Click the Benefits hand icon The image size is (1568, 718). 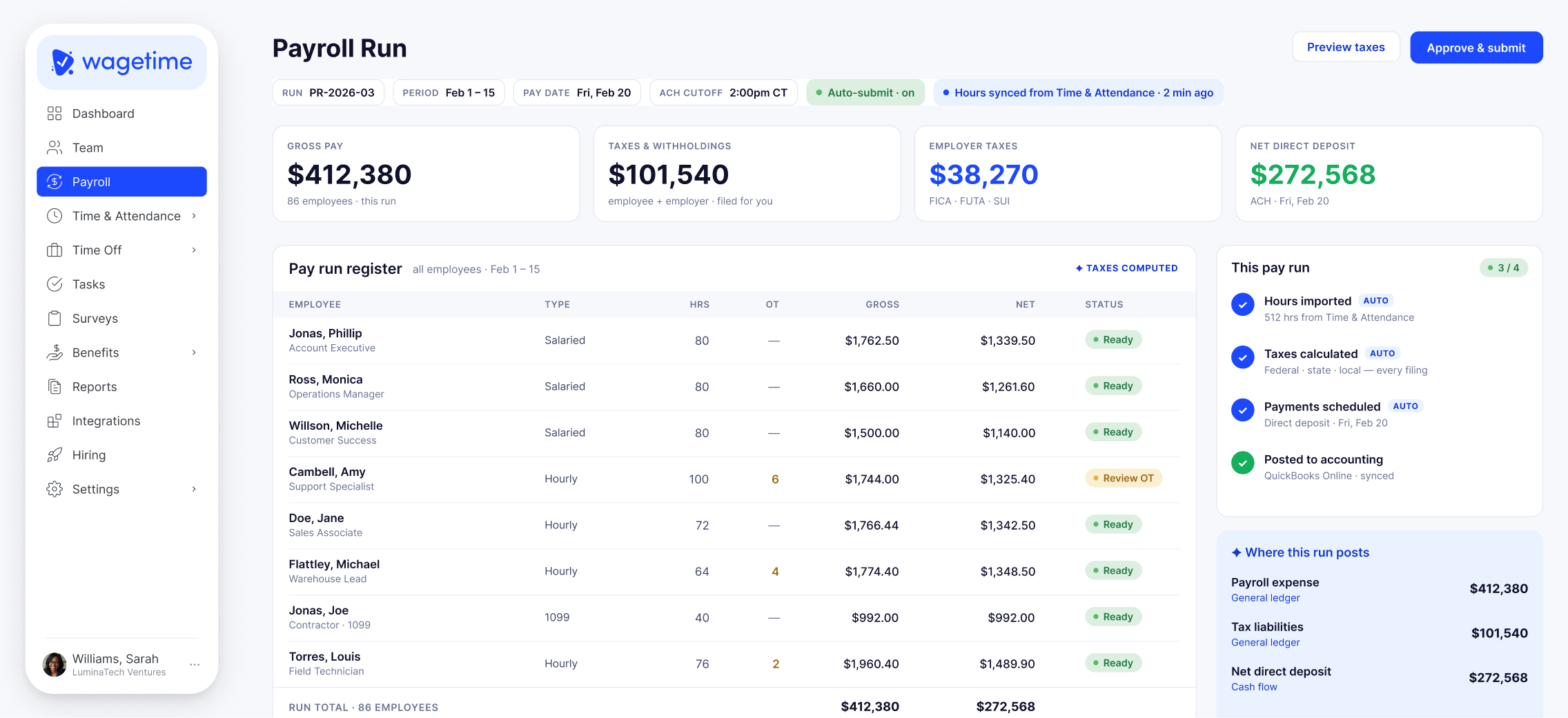click(x=55, y=352)
